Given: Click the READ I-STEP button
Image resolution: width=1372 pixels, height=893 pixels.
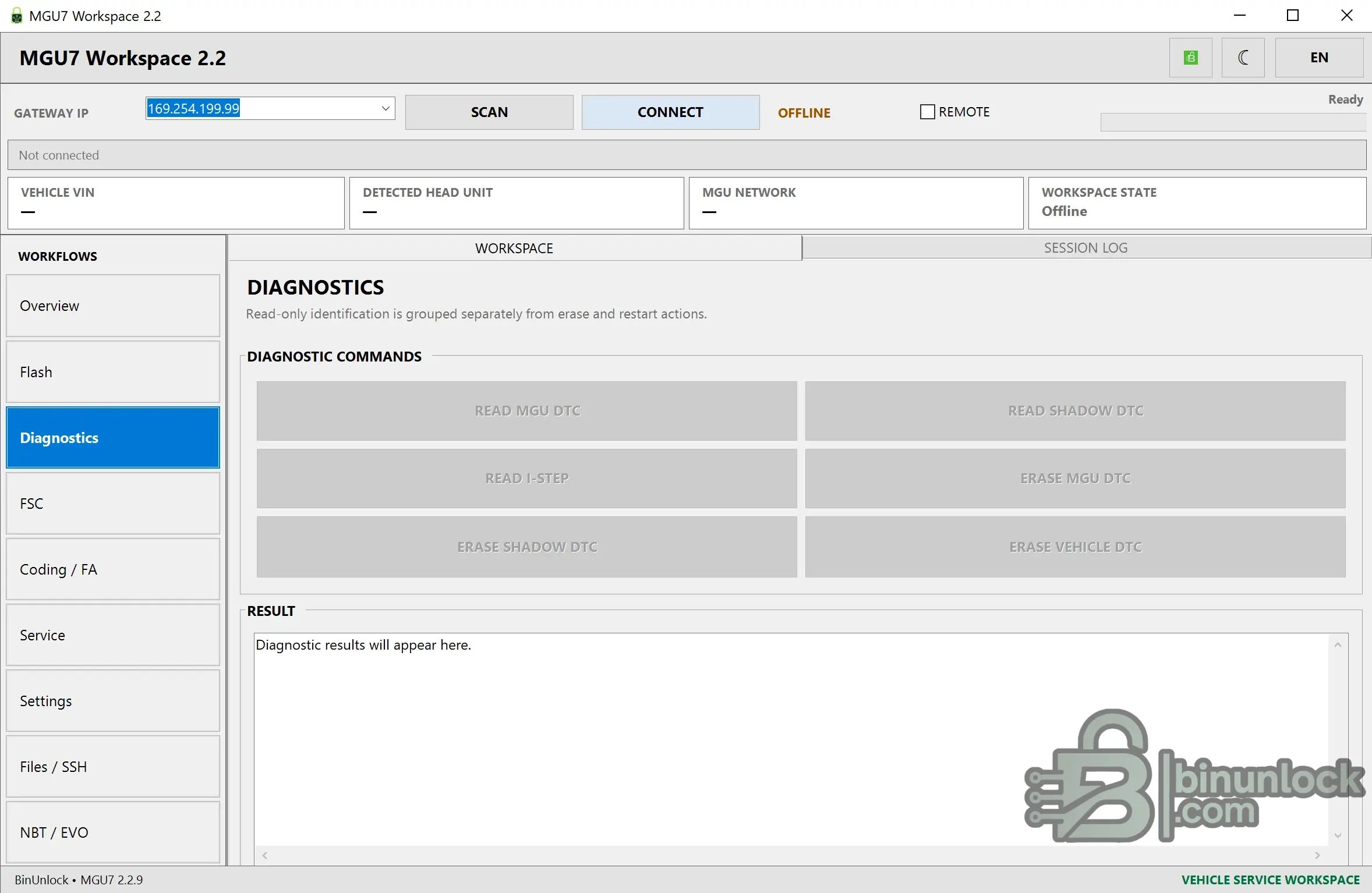Looking at the screenshot, I should pos(527,479).
